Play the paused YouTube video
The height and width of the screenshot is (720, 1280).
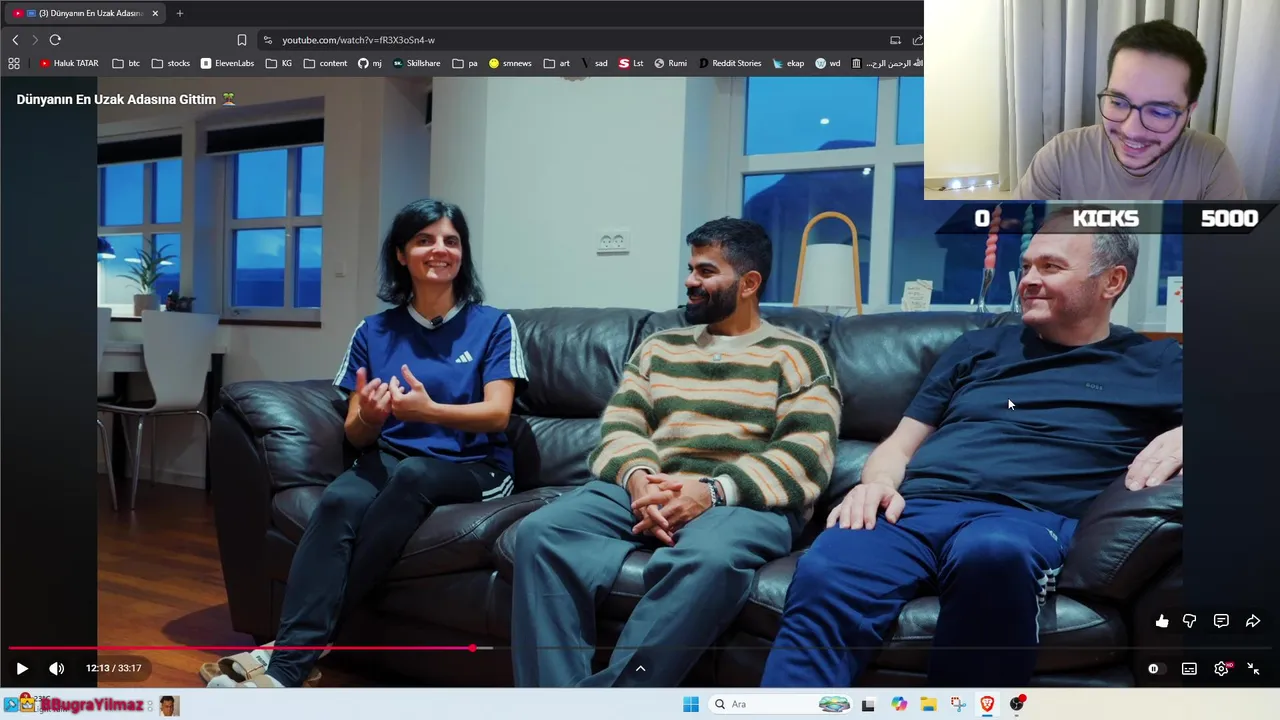[22, 668]
